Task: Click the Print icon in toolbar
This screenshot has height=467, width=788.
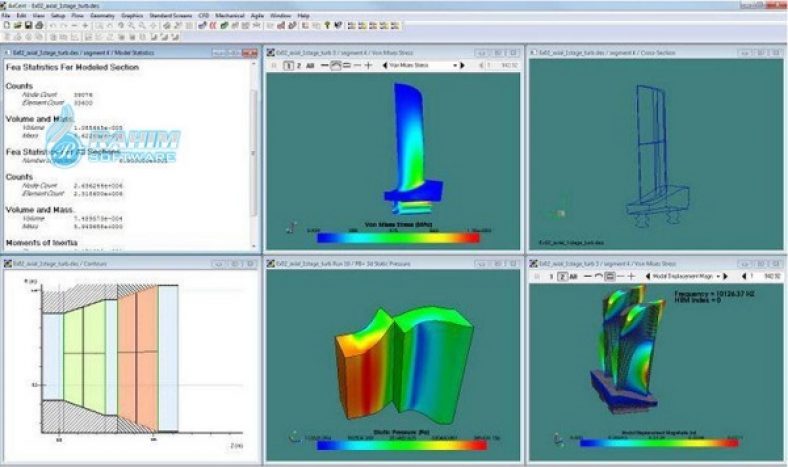Action: [39, 25]
